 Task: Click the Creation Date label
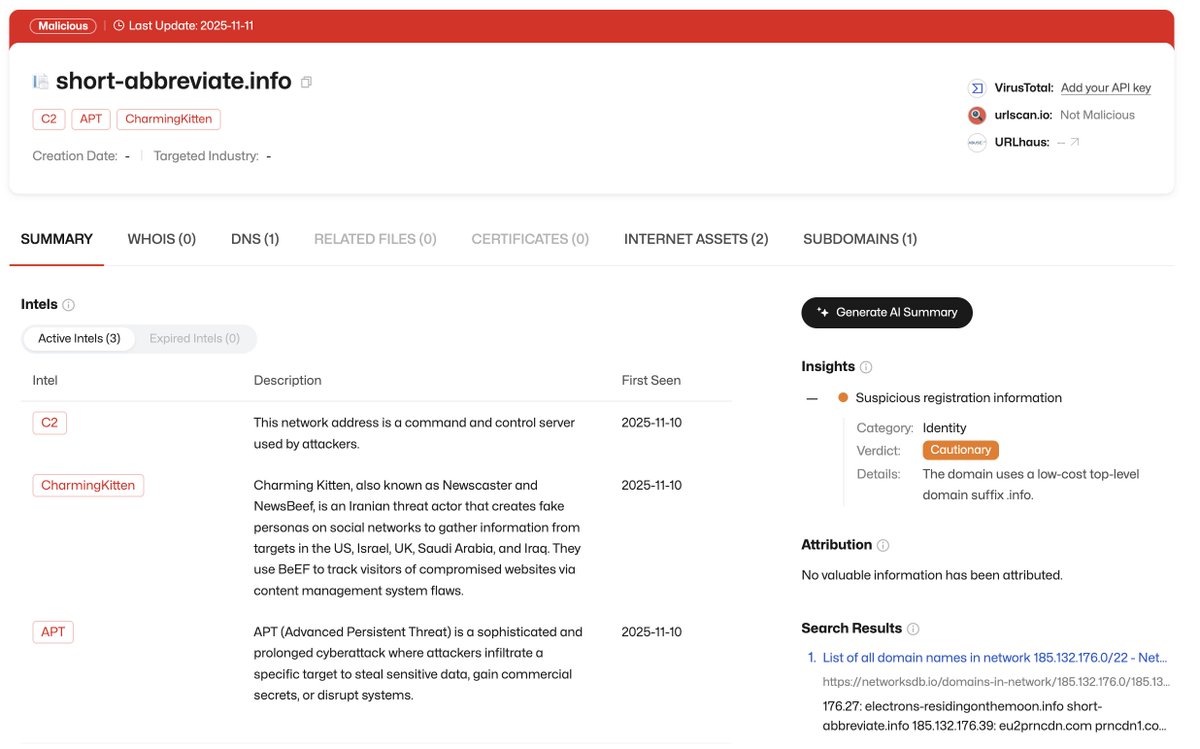(75, 156)
